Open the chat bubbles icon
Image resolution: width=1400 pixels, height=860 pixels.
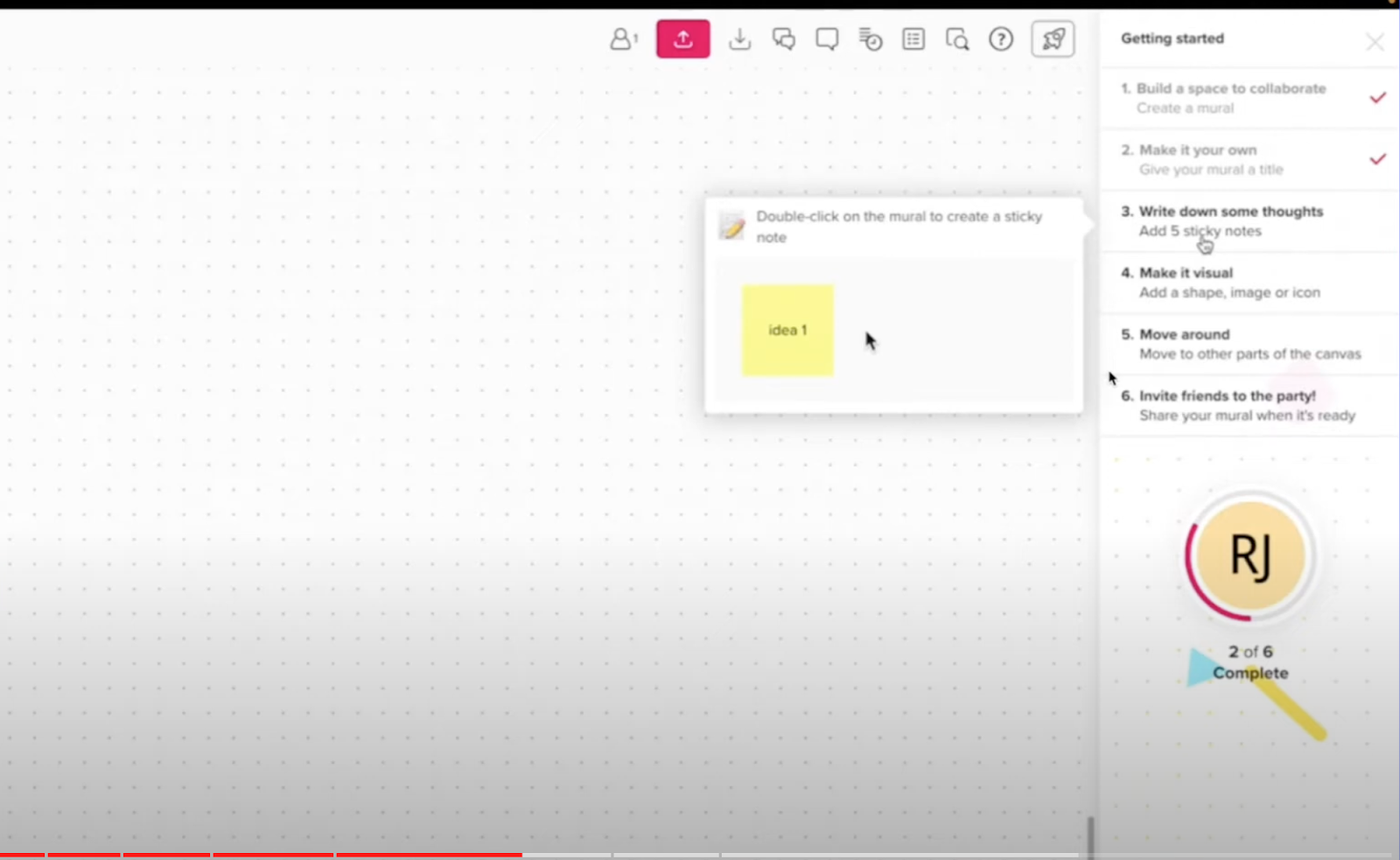784,39
